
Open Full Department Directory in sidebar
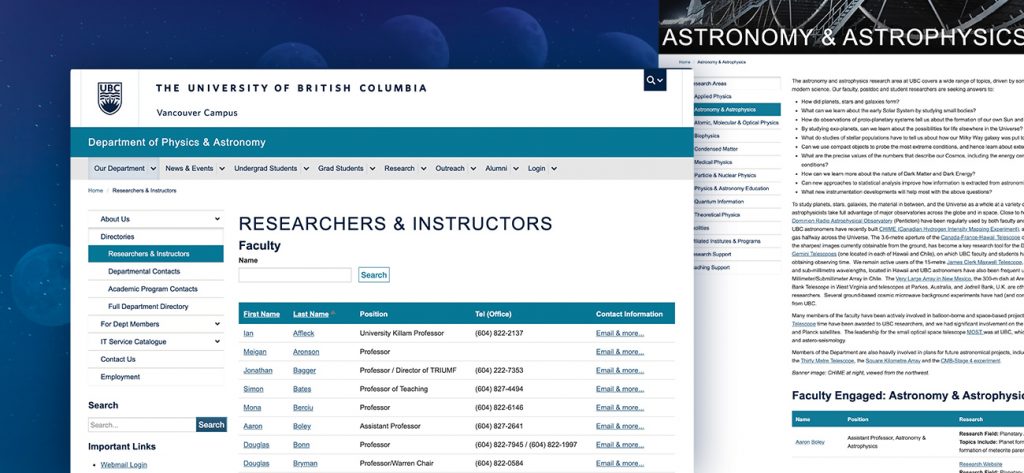click(155, 307)
